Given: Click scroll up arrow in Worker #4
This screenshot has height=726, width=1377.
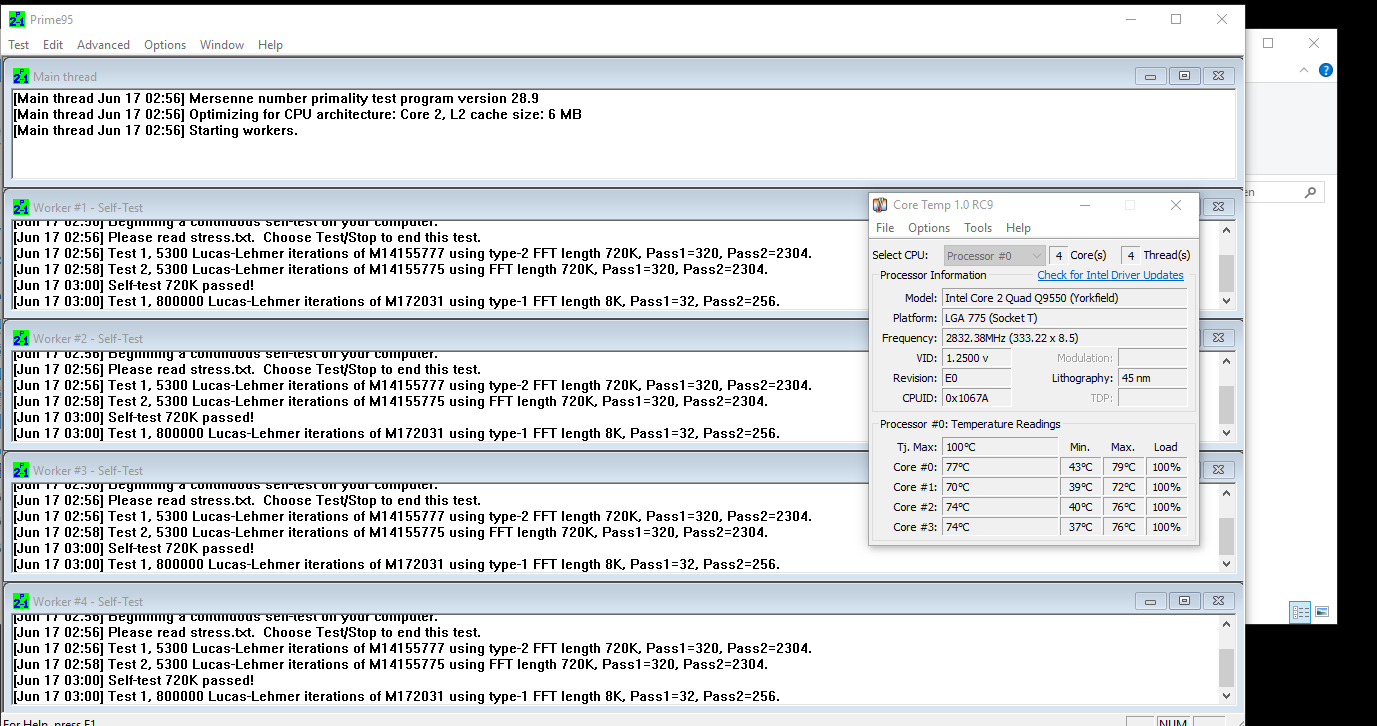Looking at the screenshot, I should click(x=1227, y=624).
